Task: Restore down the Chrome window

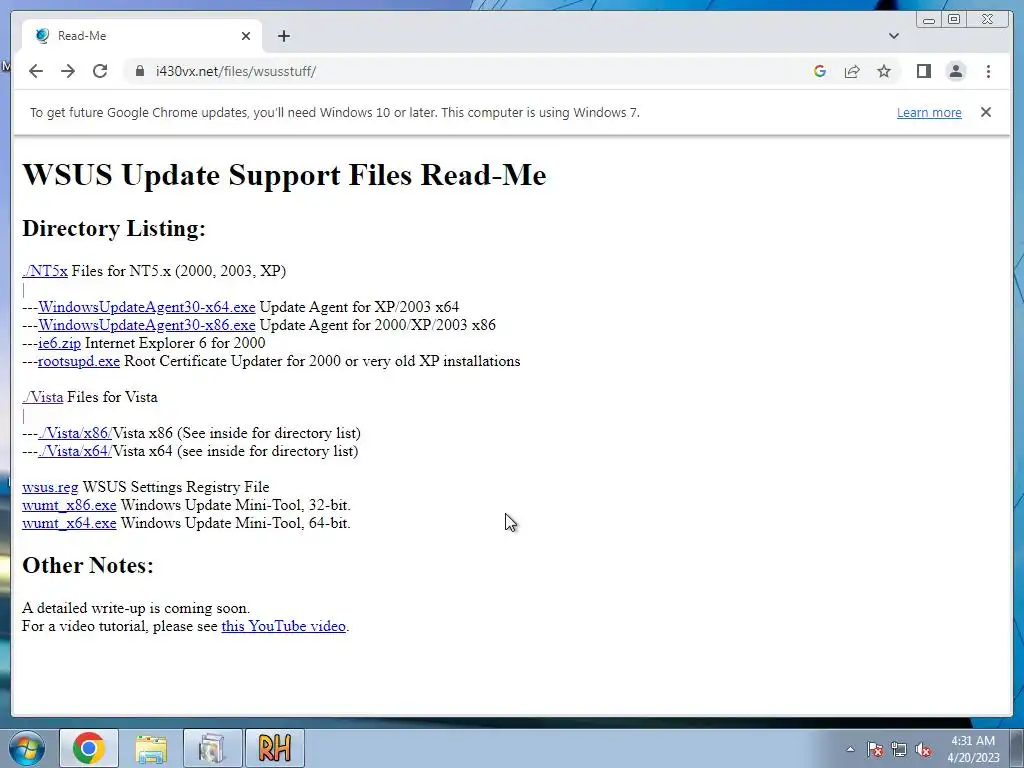Action: (x=954, y=20)
